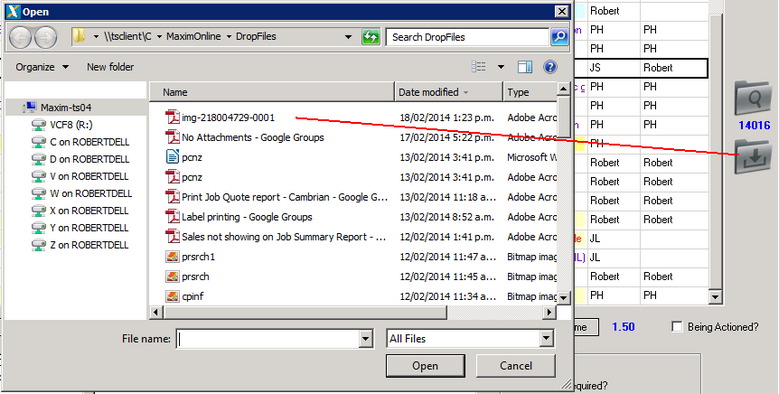Select the pcnz Microsoft Word document
Image resolution: width=779 pixels, height=394 pixels.
coord(184,158)
